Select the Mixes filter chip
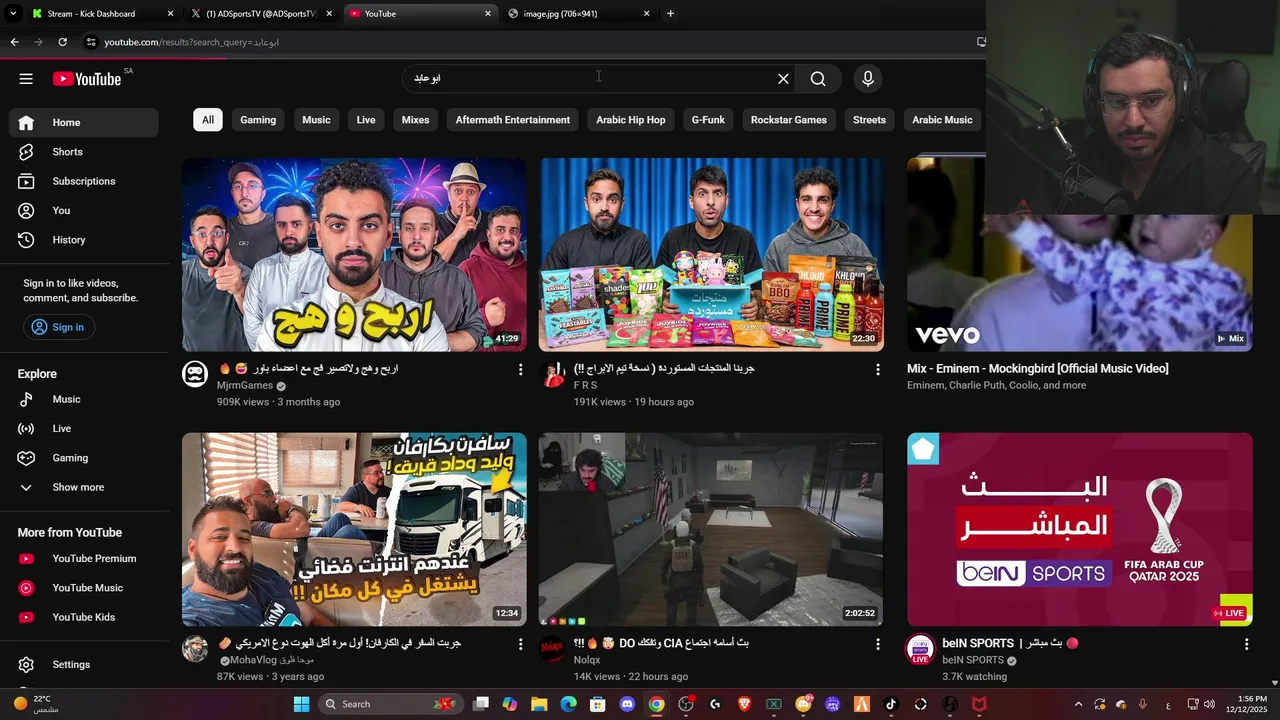The width and height of the screenshot is (1280, 720). [x=415, y=120]
